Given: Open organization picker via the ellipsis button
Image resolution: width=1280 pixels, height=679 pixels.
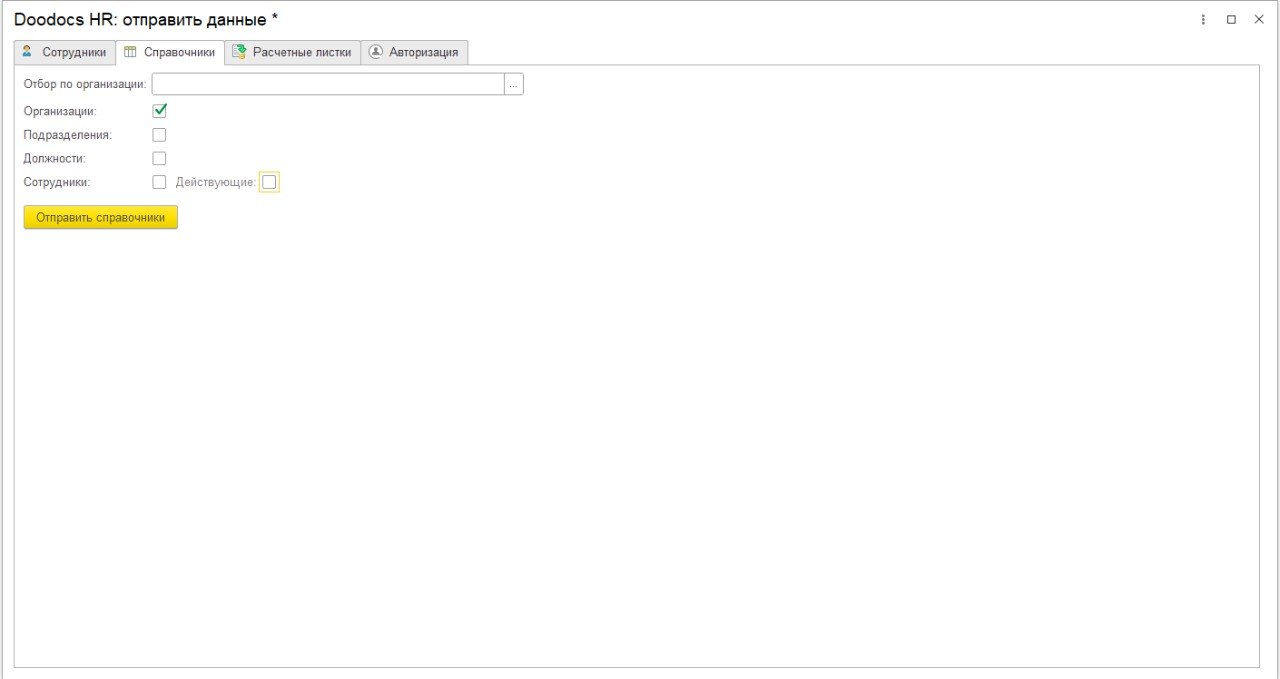Looking at the screenshot, I should coord(514,84).
